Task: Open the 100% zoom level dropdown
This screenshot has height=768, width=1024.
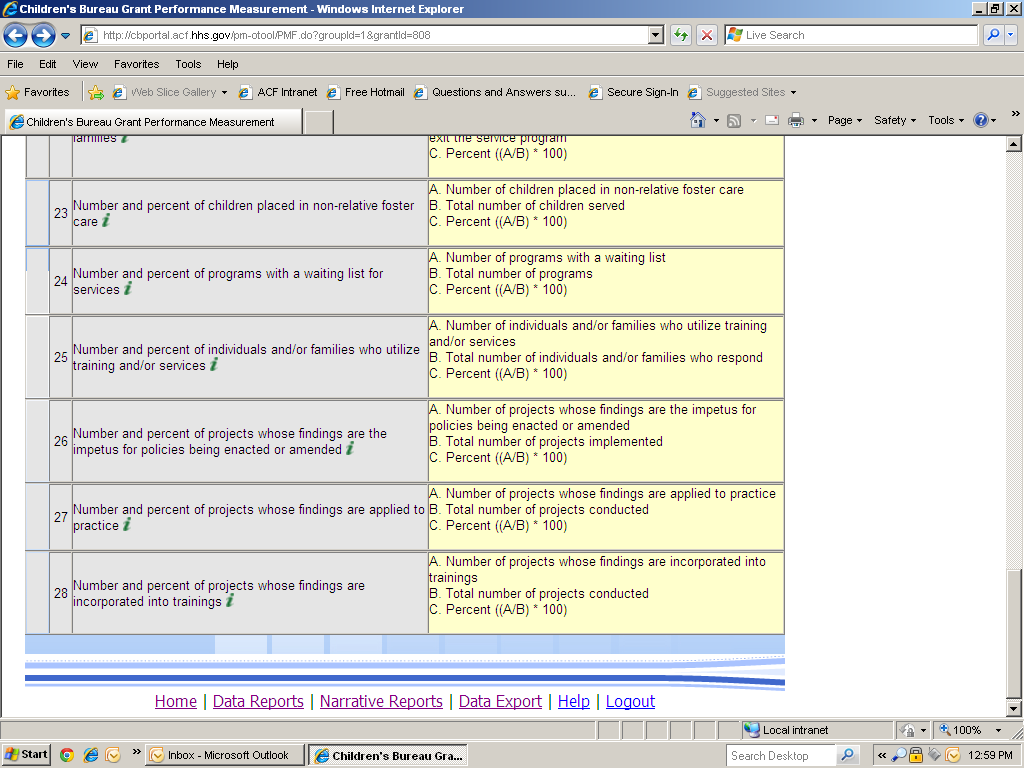Action: click(997, 730)
